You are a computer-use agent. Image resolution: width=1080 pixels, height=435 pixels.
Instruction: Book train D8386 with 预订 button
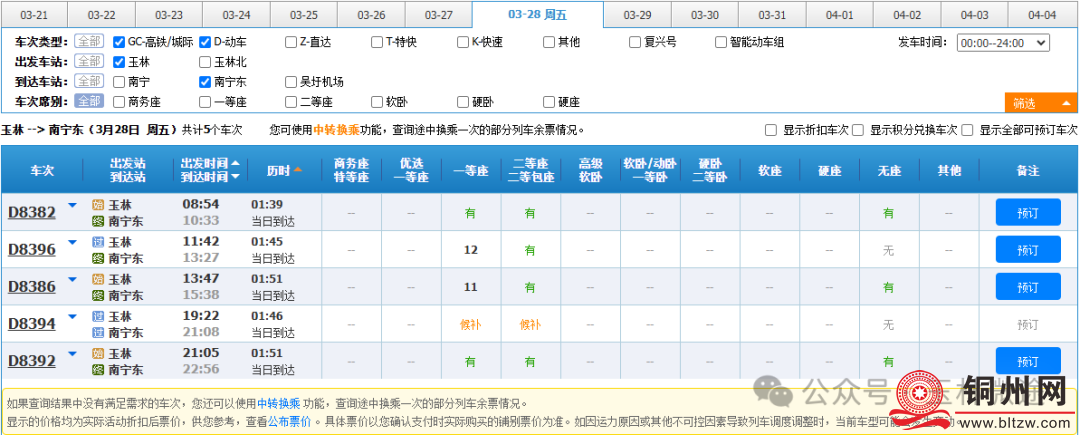pos(1028,287)
